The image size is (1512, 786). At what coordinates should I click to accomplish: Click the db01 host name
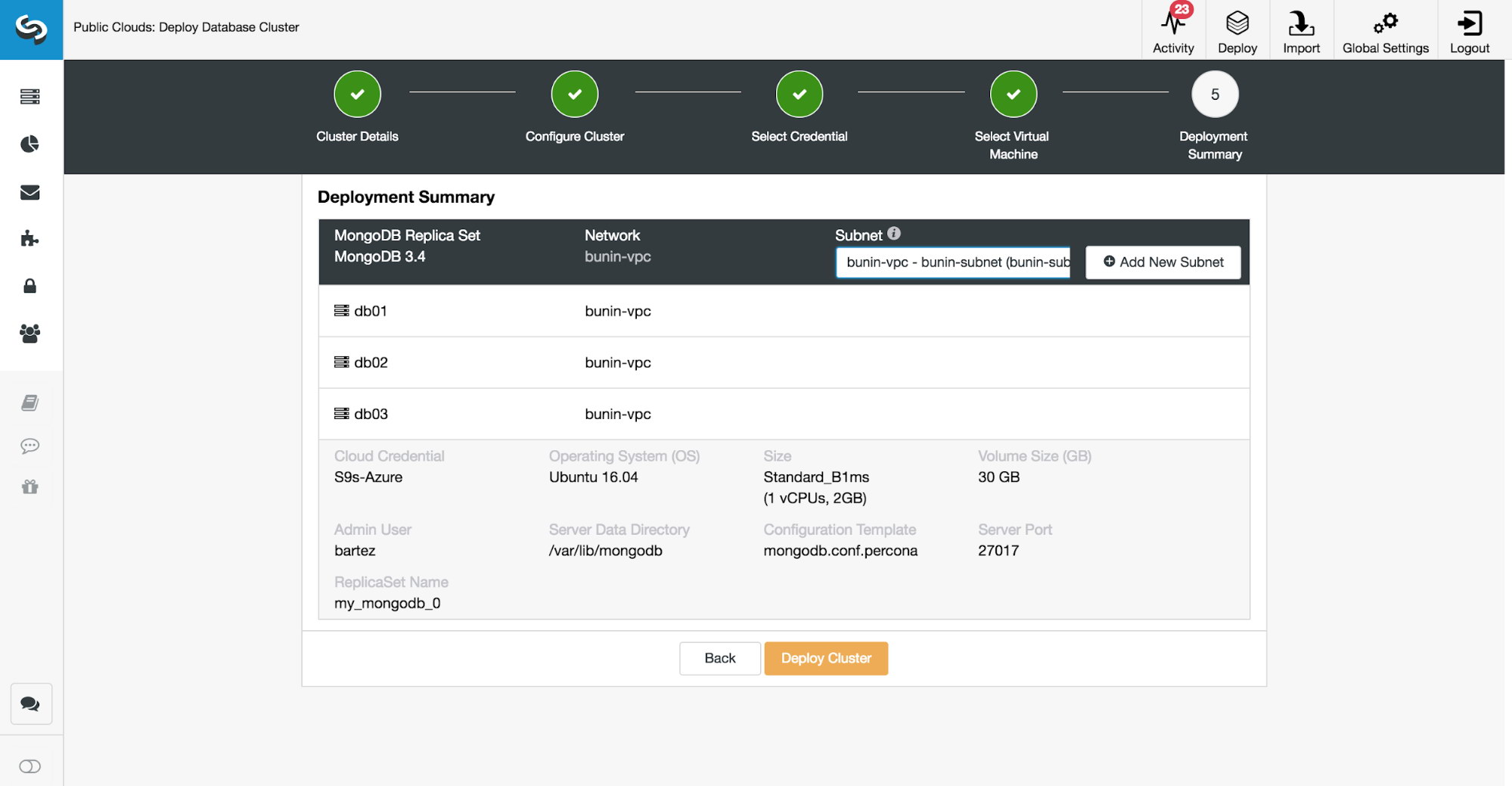coord(371,311)
